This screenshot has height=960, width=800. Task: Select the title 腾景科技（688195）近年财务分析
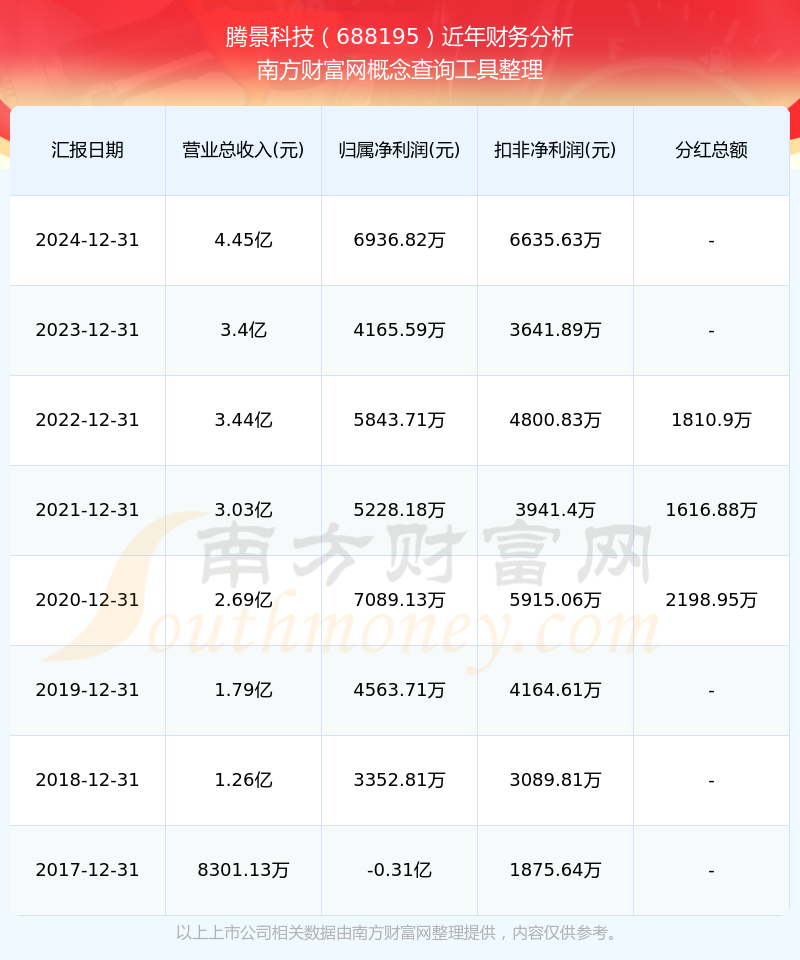399,37
